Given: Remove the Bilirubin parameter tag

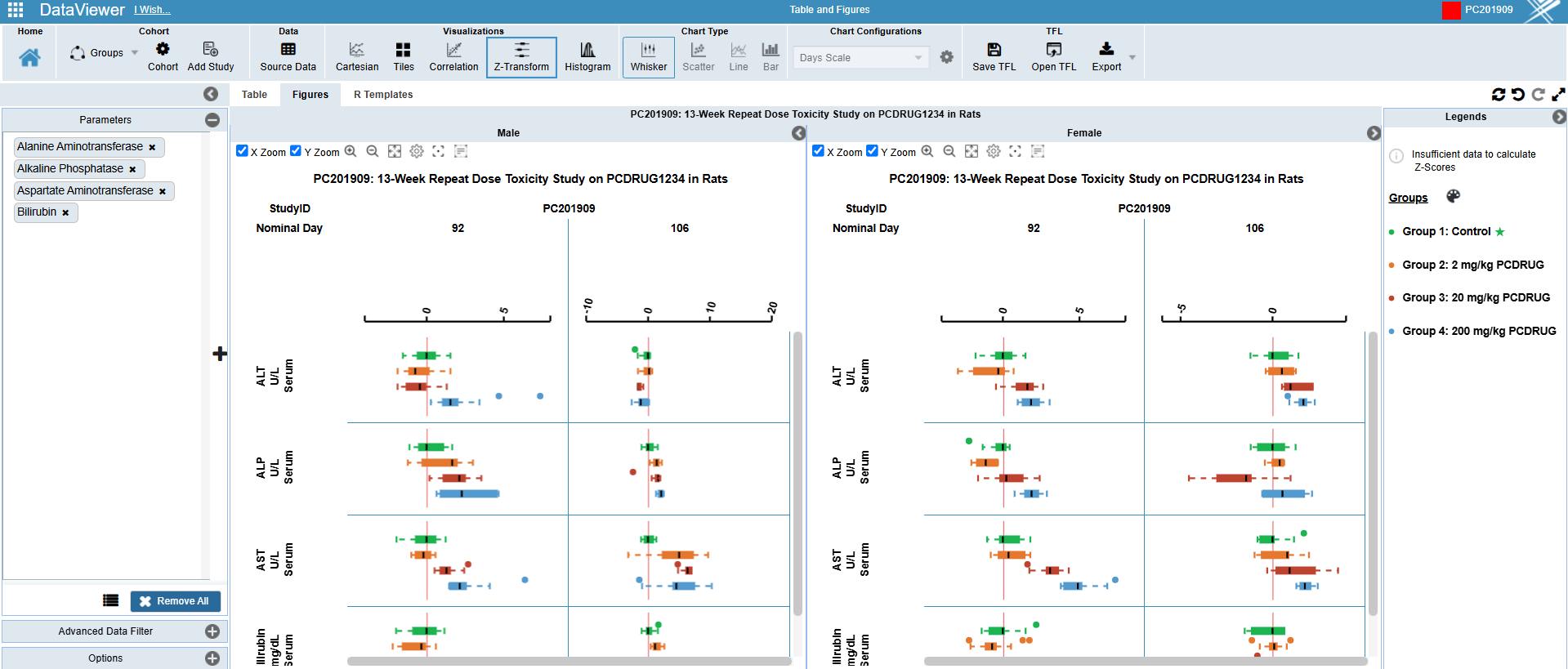Looking at the screenshot, I should [65, 213].
